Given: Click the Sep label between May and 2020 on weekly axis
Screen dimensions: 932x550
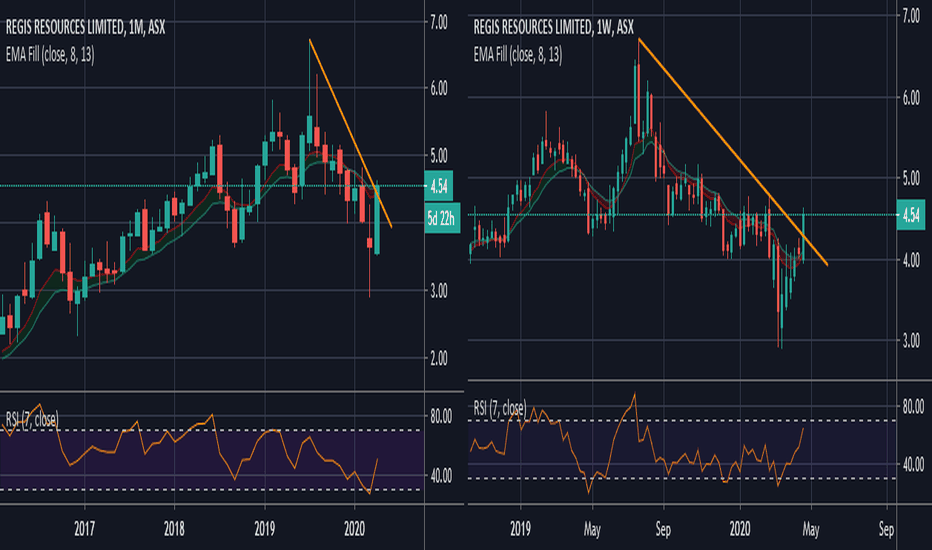Looking at the screenshot, I should point(663,529).
